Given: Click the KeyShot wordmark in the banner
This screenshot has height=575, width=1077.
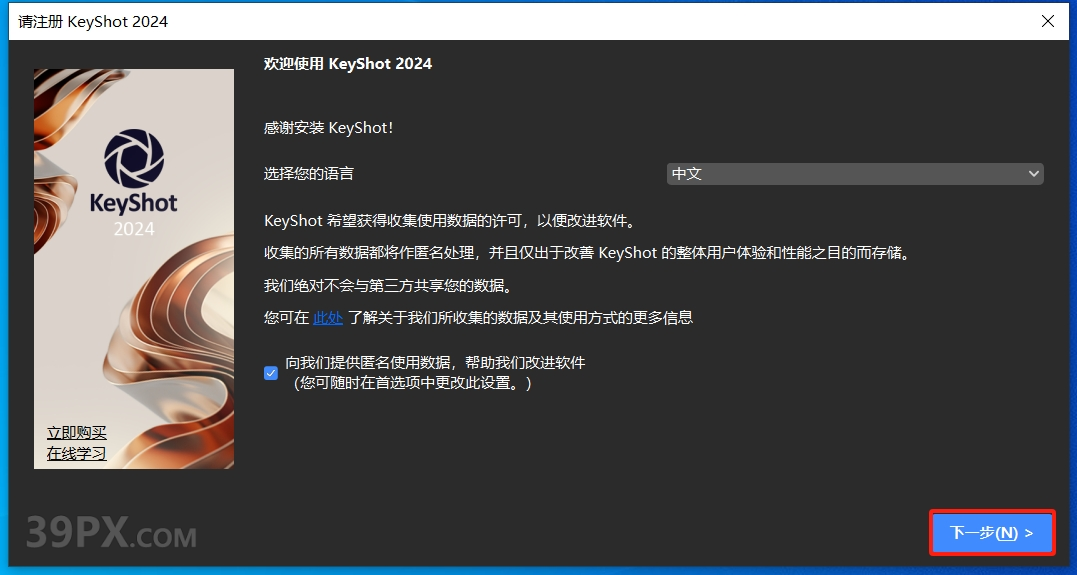Looking at the screenshot, I should [134, 203].
